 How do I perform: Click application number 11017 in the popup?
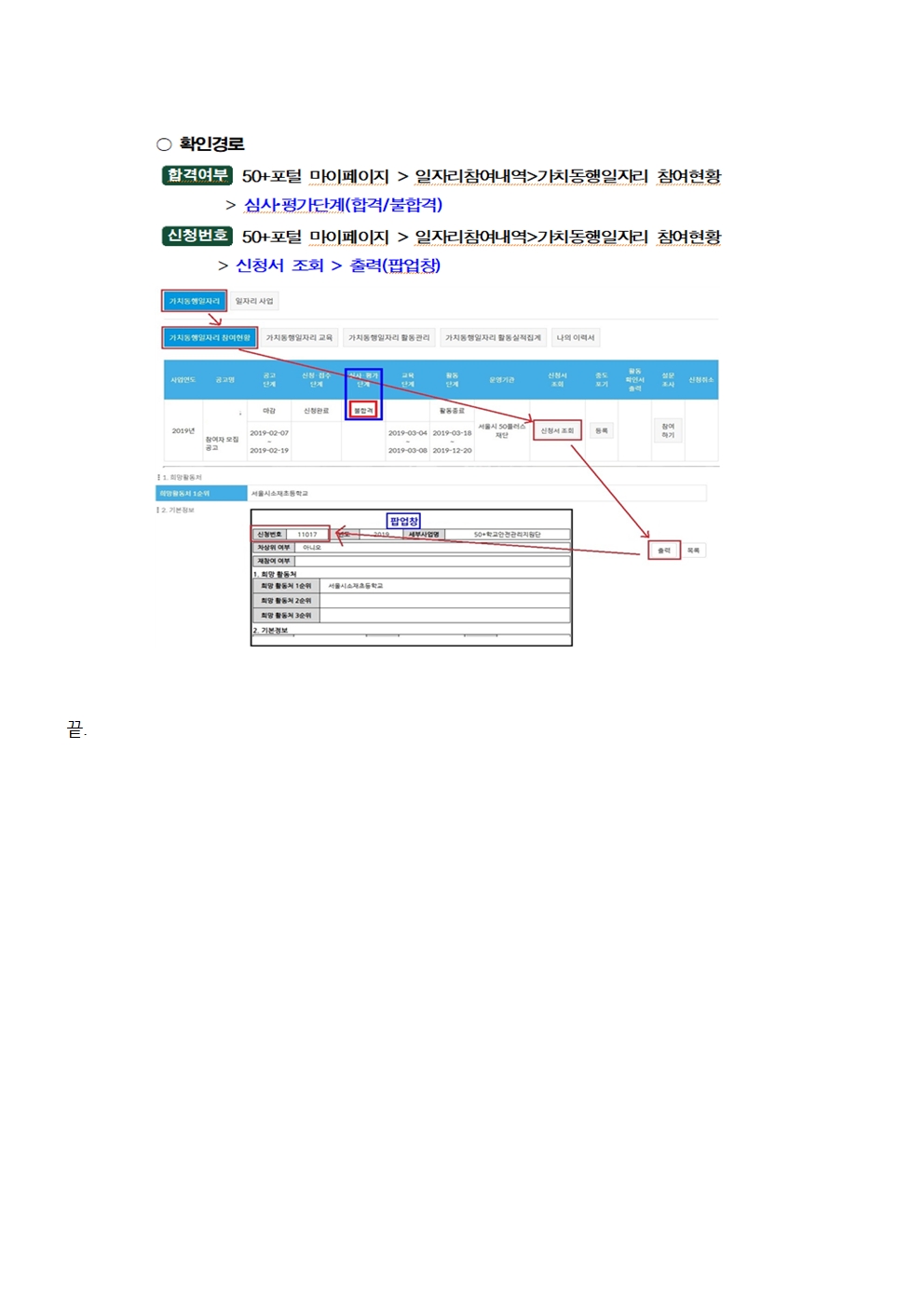pos(307,534)
